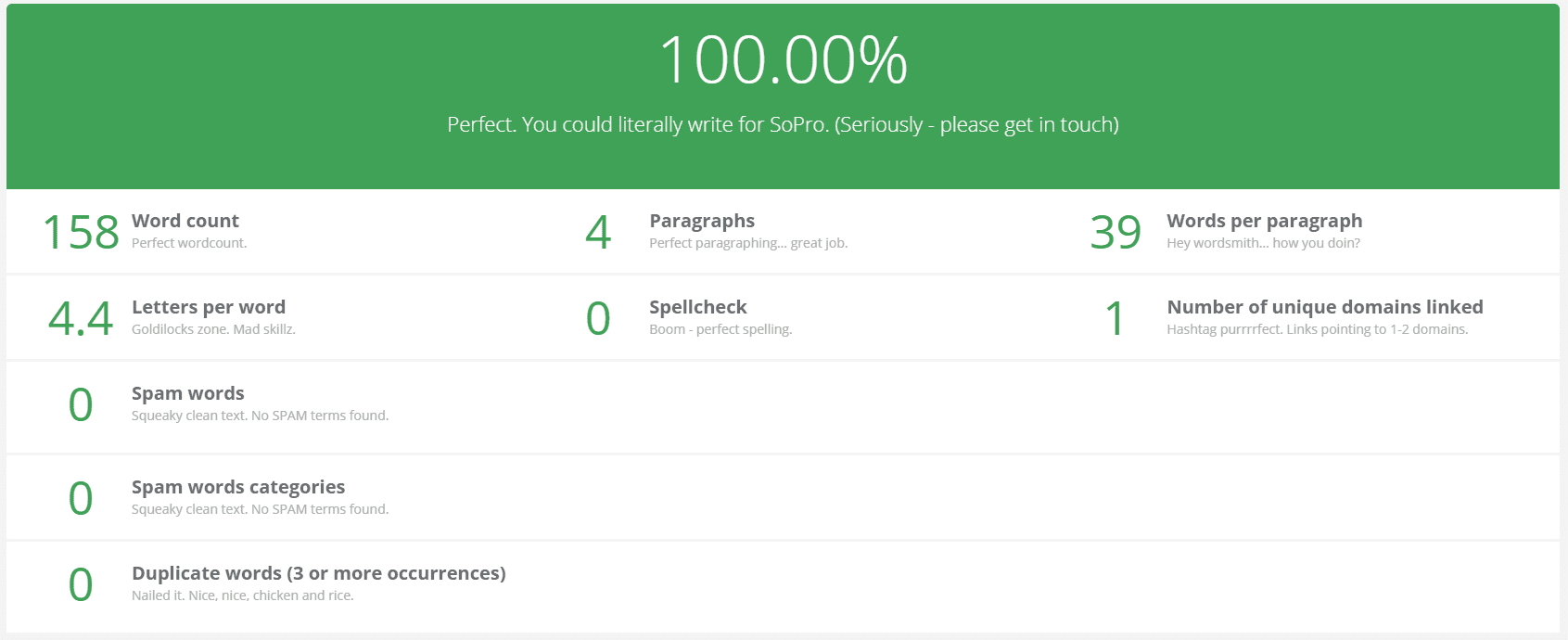
Task: Select the Word count label
Action: click(185, 221)
